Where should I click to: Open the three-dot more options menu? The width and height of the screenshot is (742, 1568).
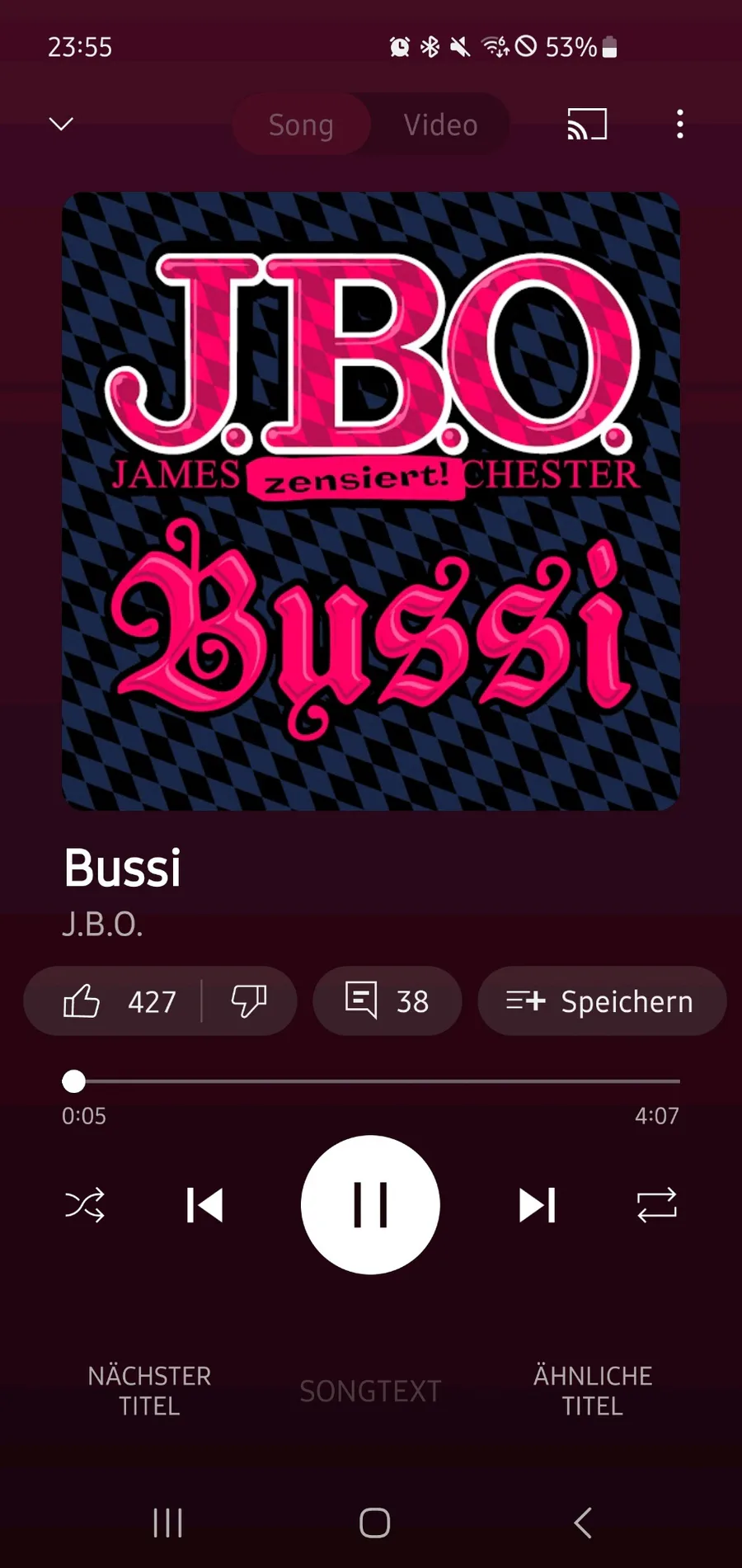(680, 125)
